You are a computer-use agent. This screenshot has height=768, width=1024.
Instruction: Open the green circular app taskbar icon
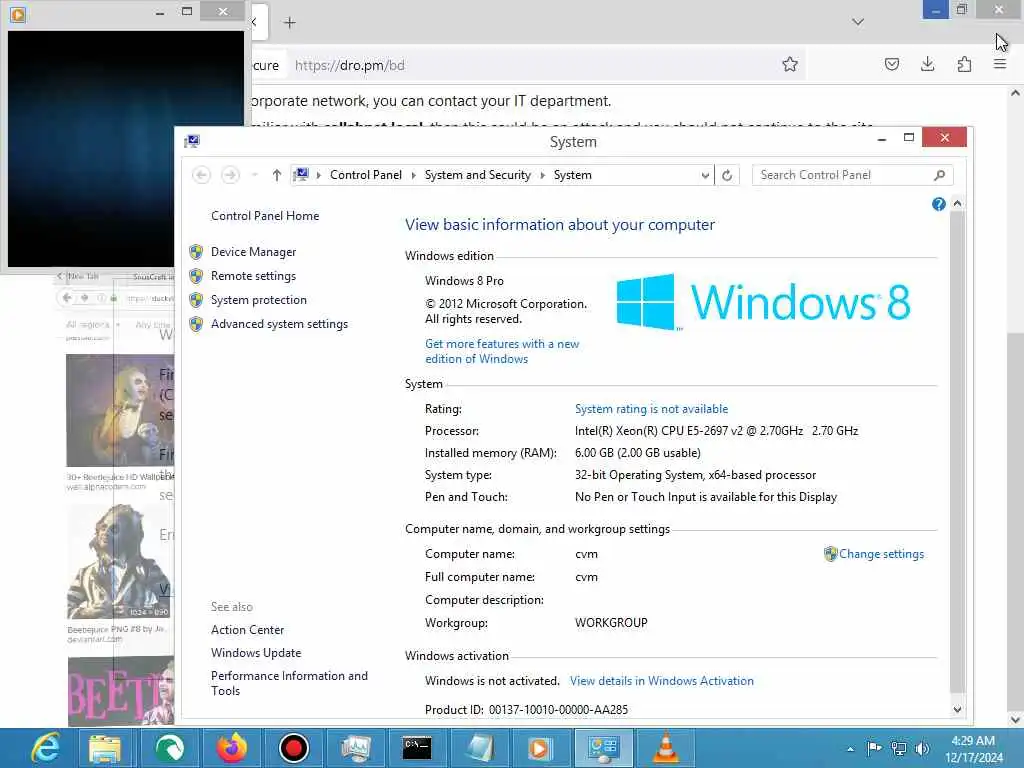click(x=169, y=748)
